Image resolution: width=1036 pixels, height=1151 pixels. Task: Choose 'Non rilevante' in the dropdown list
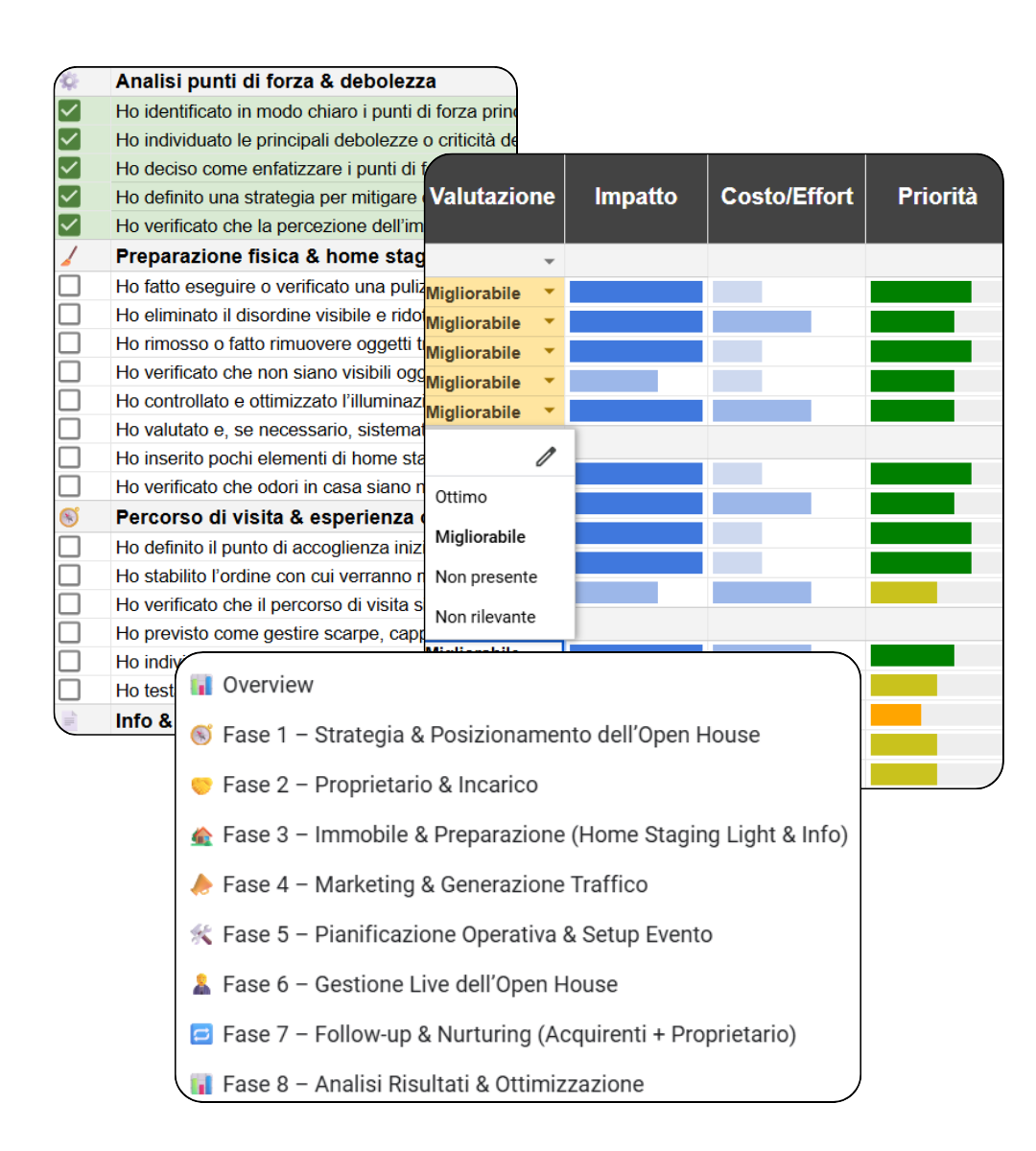485,617
